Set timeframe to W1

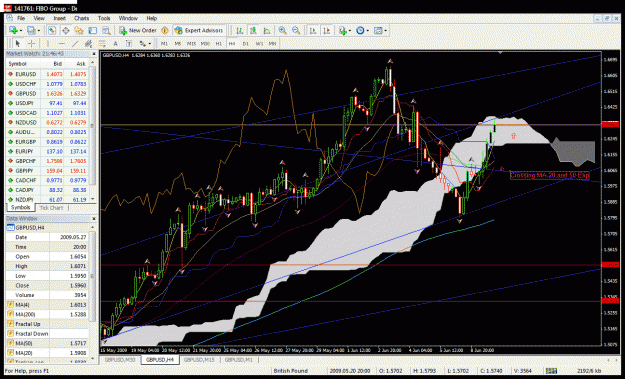[259, 43]
